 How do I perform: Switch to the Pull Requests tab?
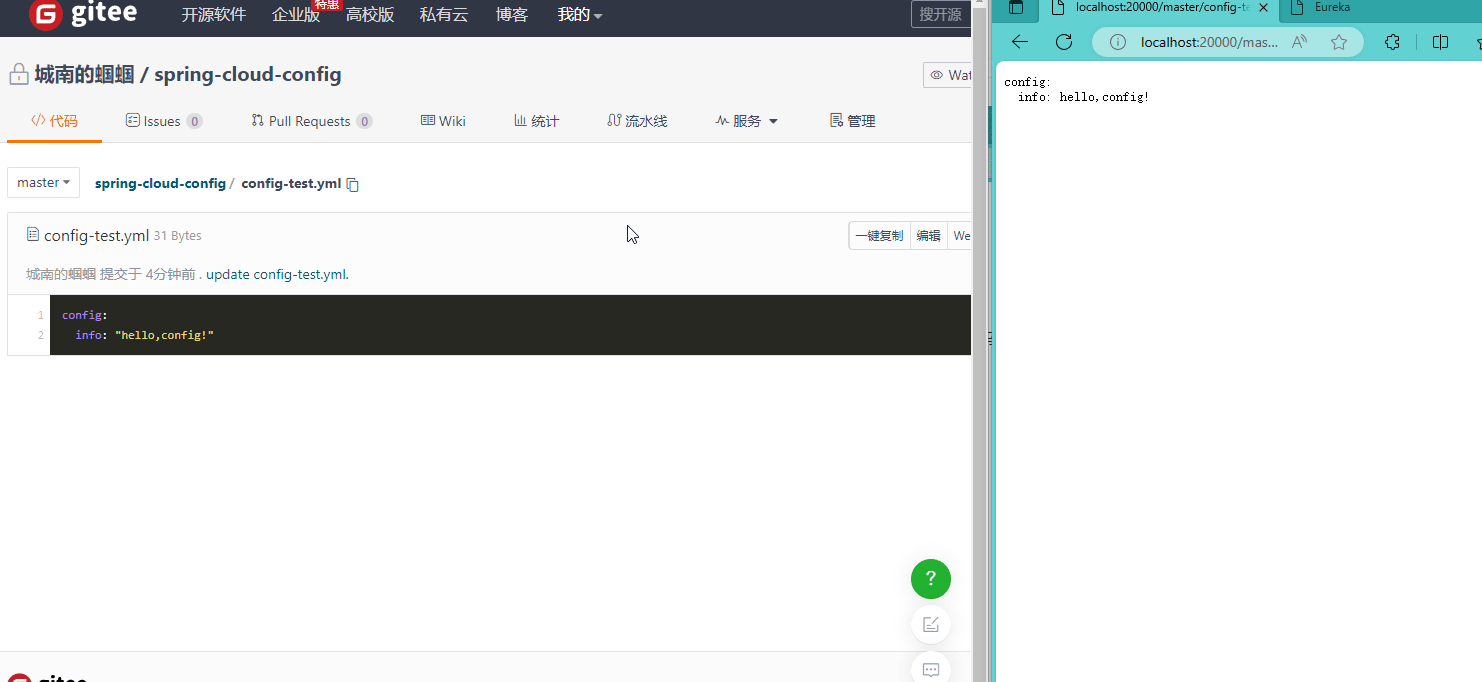click(x=312, y=121)
